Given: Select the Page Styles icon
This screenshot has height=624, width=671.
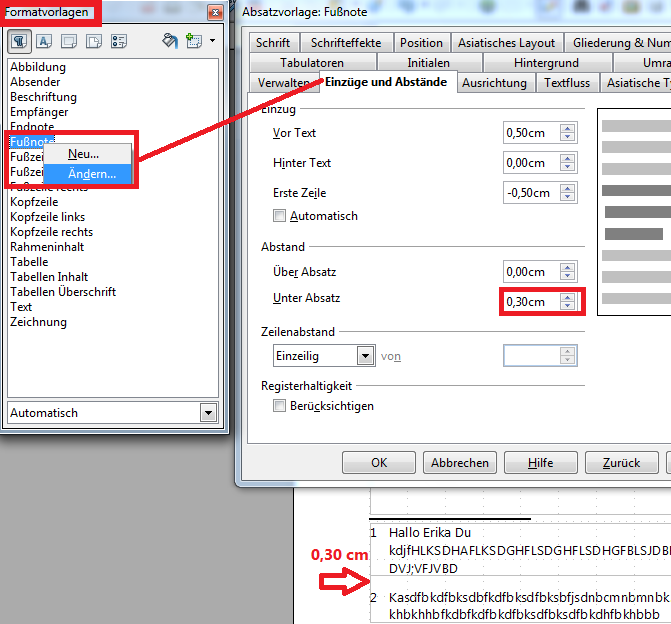Looking at the screenshot, I should pos(94,41).
